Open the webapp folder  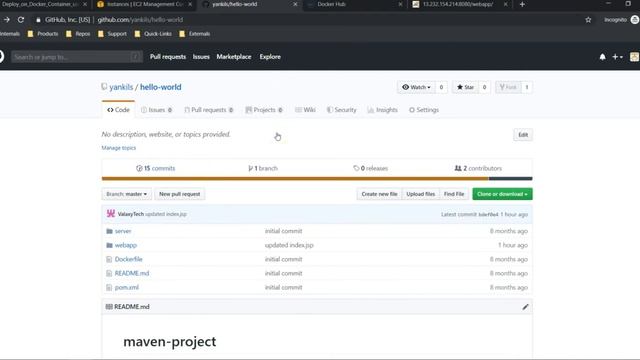click(x=126, y=245)
